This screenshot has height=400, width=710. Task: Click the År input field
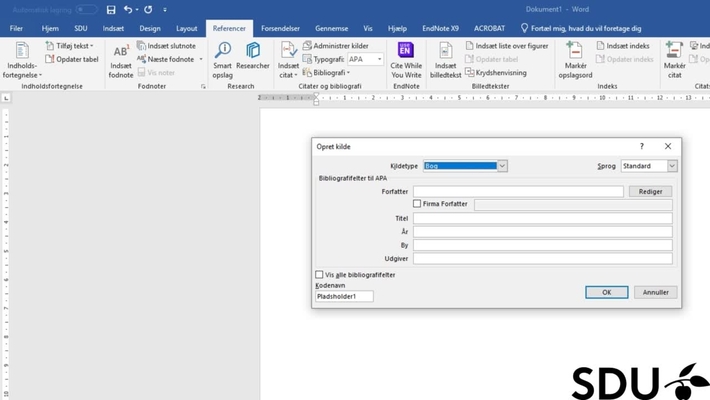click(542, 232)
